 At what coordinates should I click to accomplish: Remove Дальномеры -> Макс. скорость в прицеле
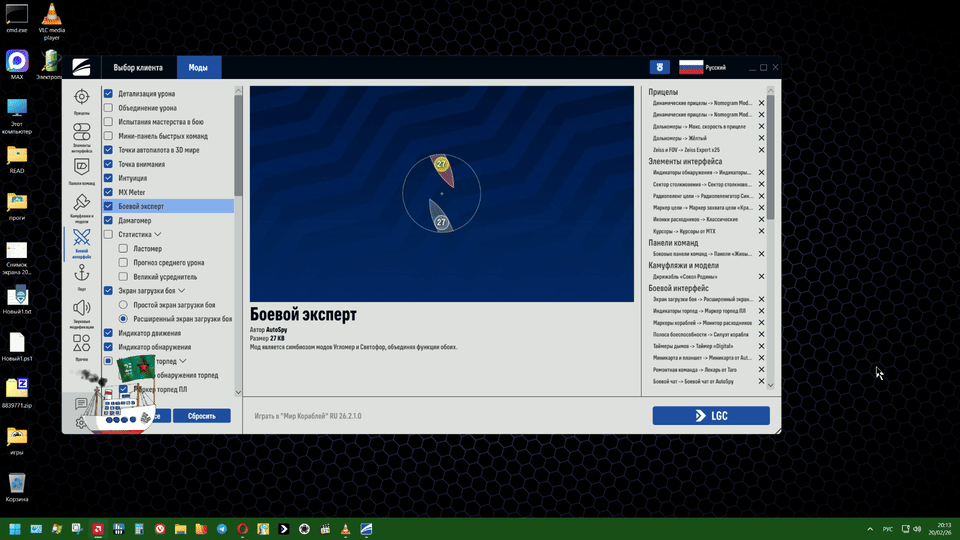pyautogui.click(x=762, y=127)
